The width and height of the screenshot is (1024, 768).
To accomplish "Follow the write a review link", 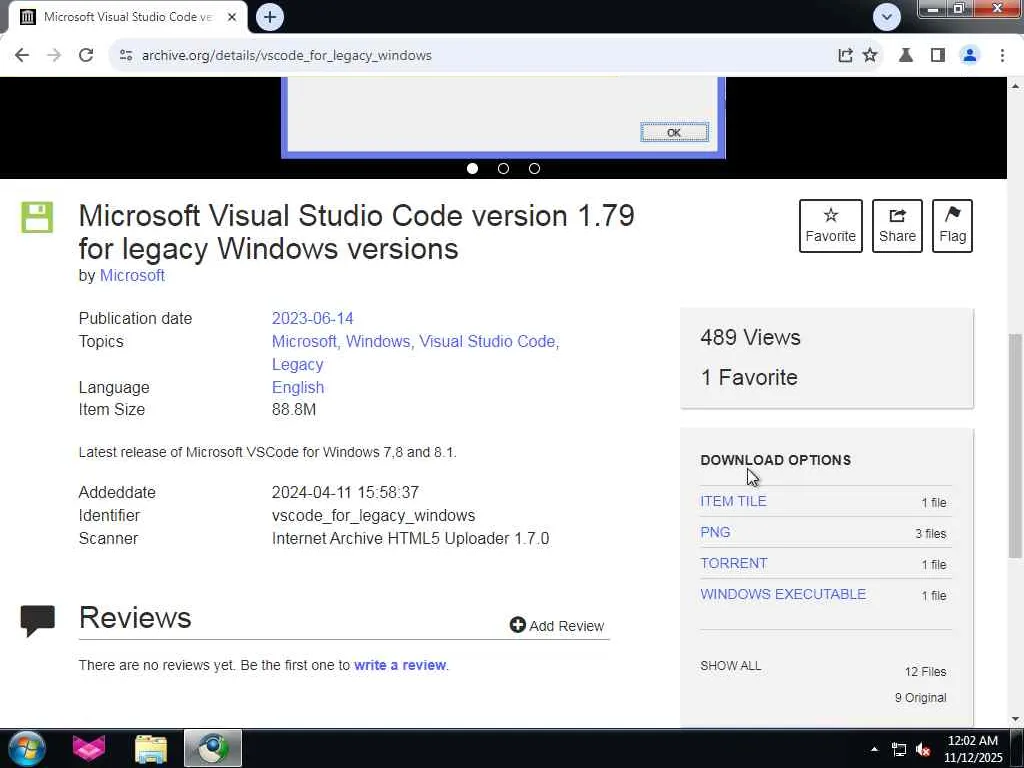I will [x=400, y=665].
